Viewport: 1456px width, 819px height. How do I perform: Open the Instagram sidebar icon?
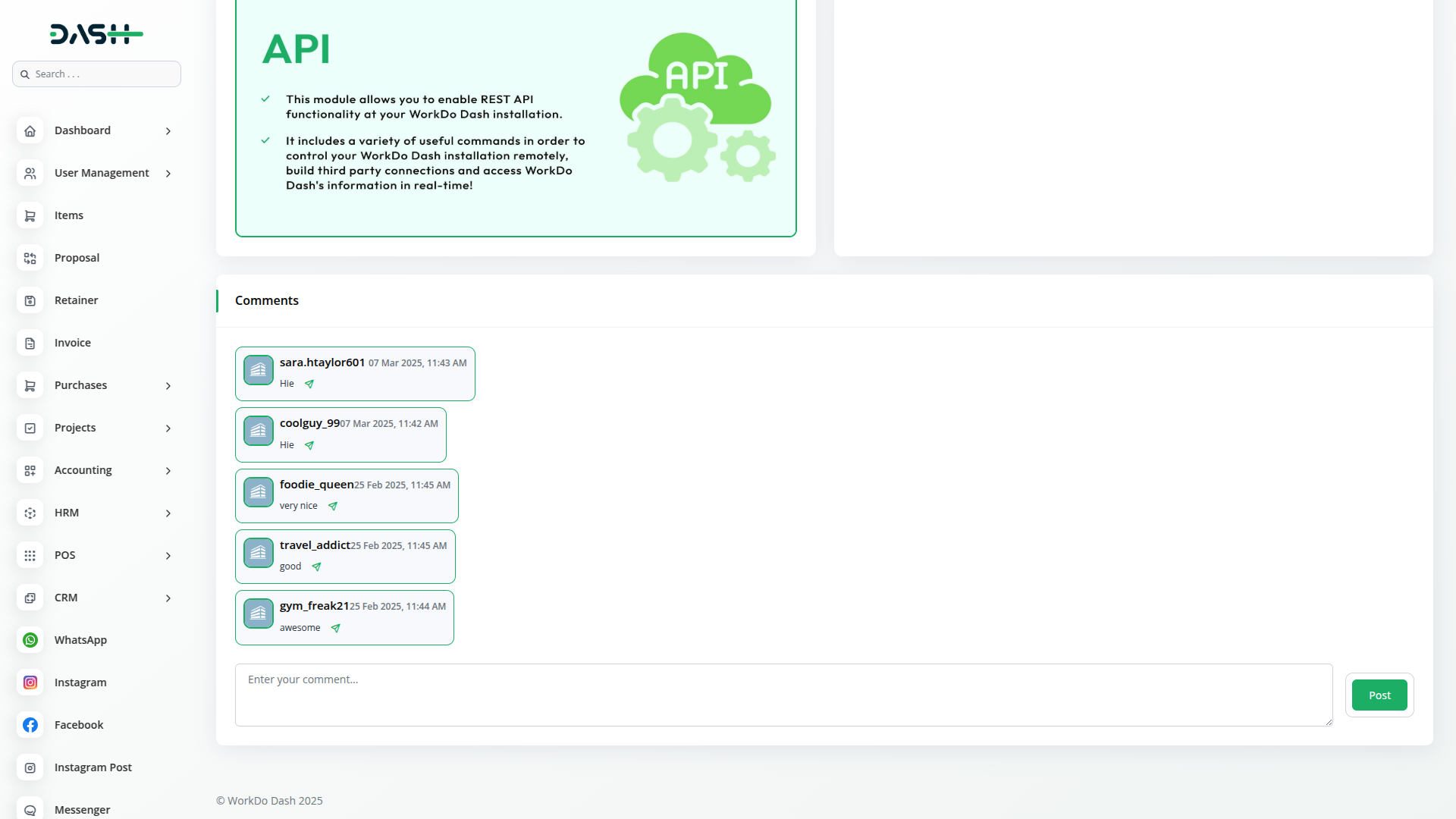point(30,682)
